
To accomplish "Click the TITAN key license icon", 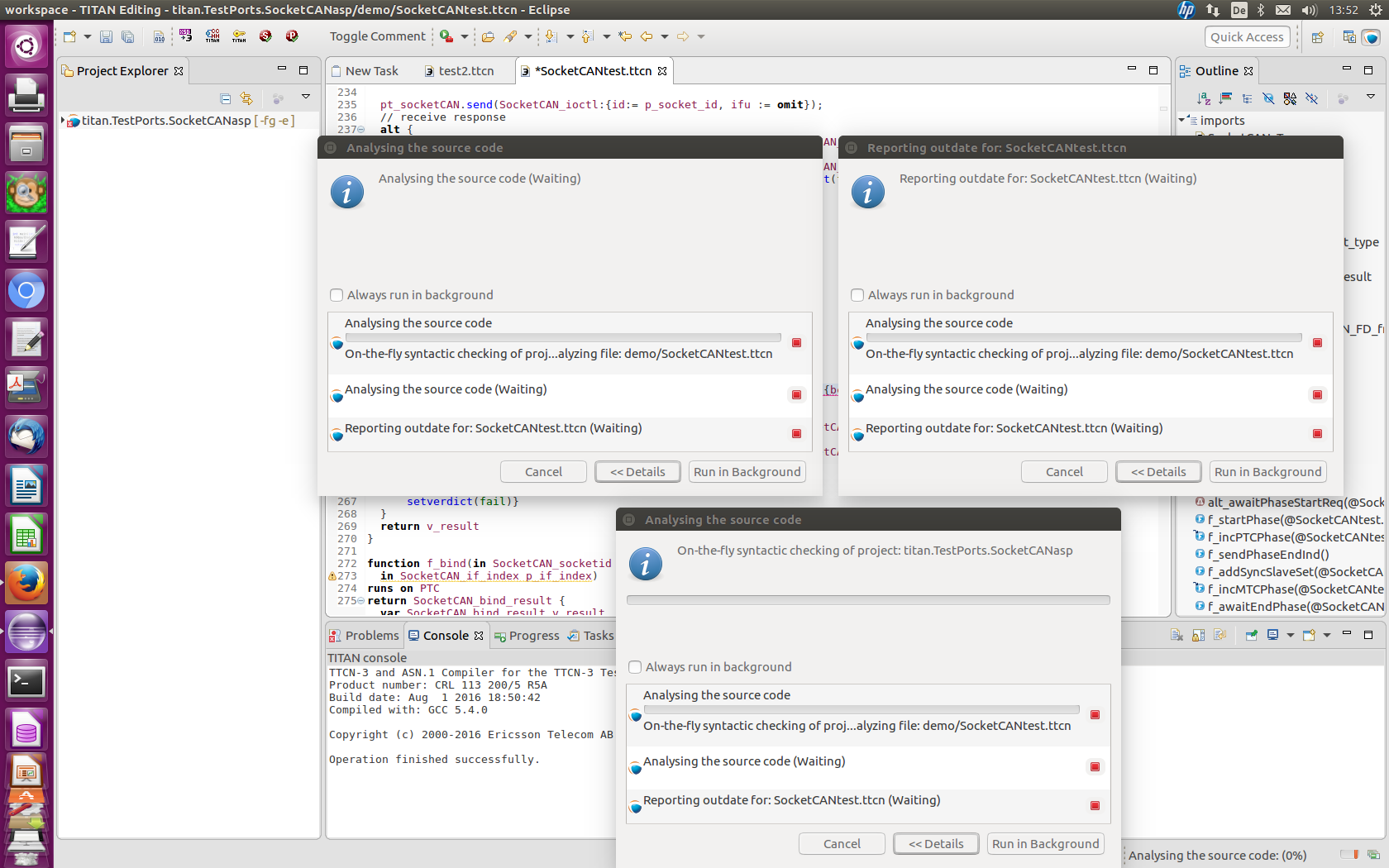I will (239, 36).
